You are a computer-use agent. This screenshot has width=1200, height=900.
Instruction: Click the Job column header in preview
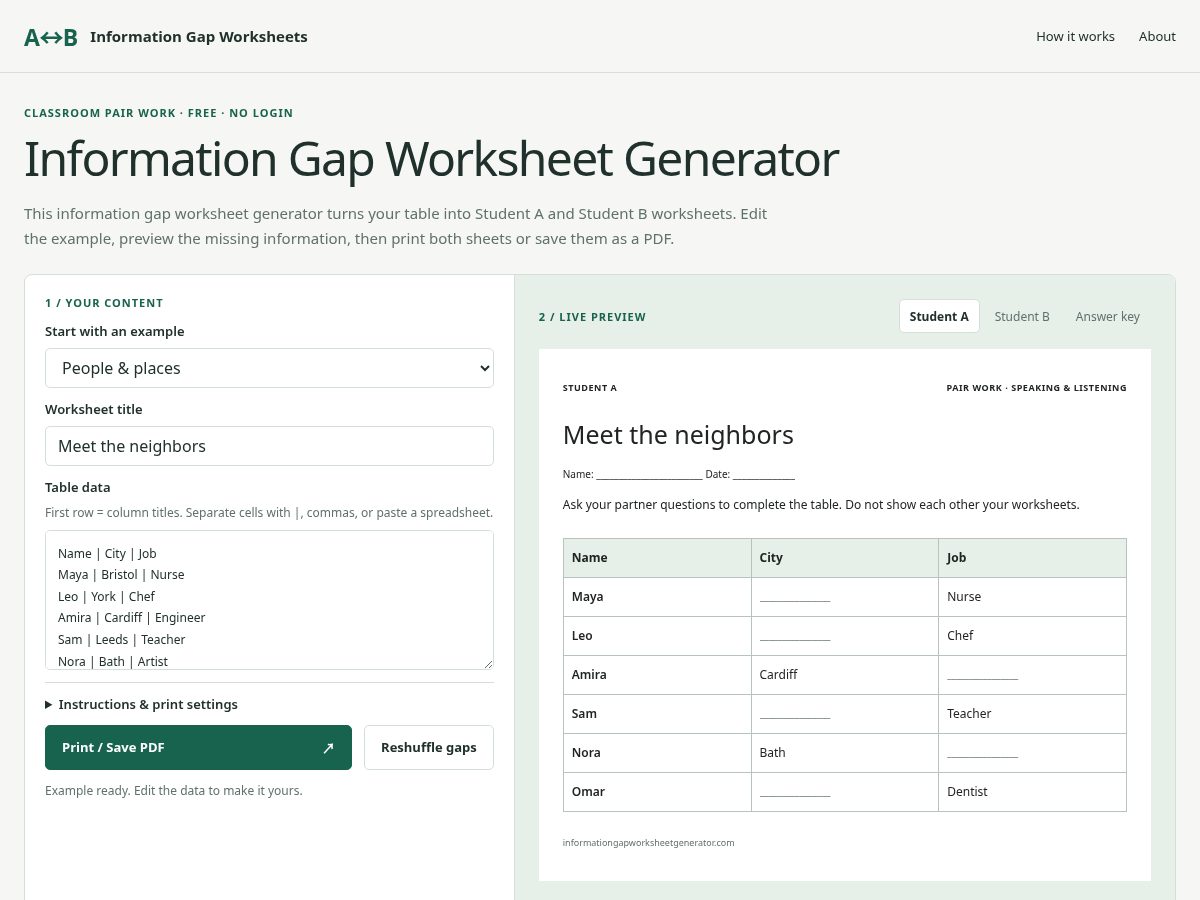1032,558
